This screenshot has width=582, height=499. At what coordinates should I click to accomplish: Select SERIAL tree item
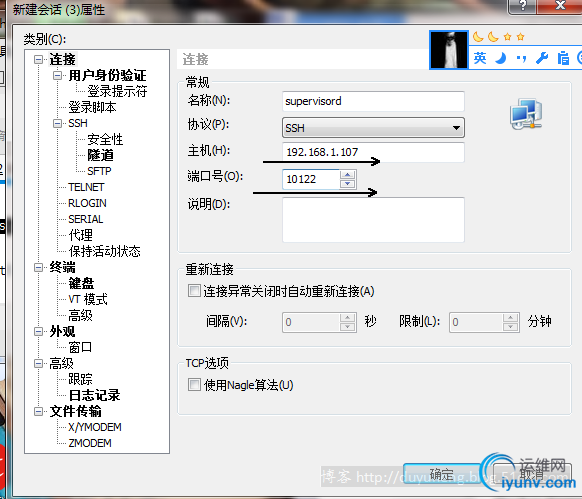click(86, 219)
